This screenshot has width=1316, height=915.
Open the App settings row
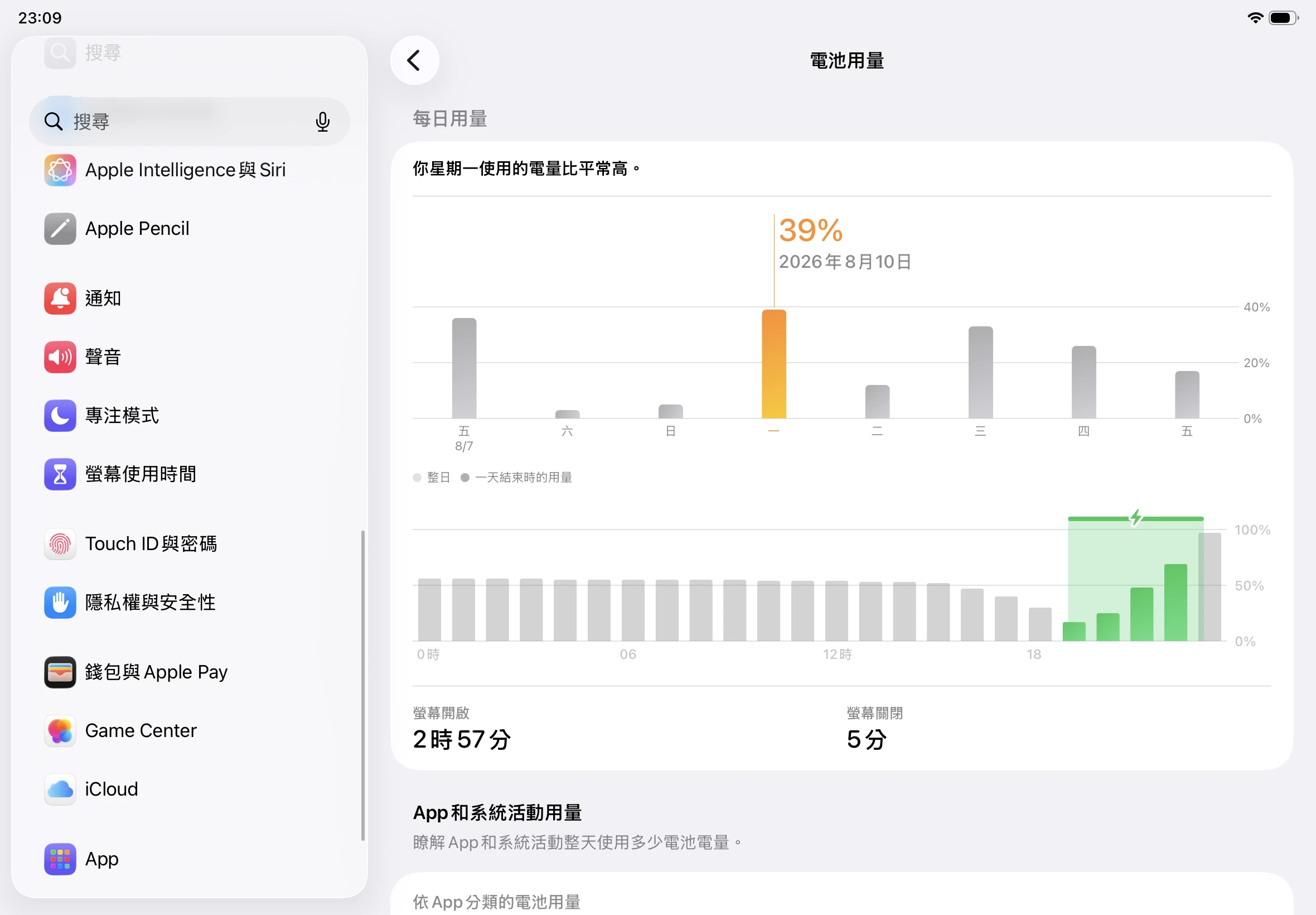pos(189,859)
